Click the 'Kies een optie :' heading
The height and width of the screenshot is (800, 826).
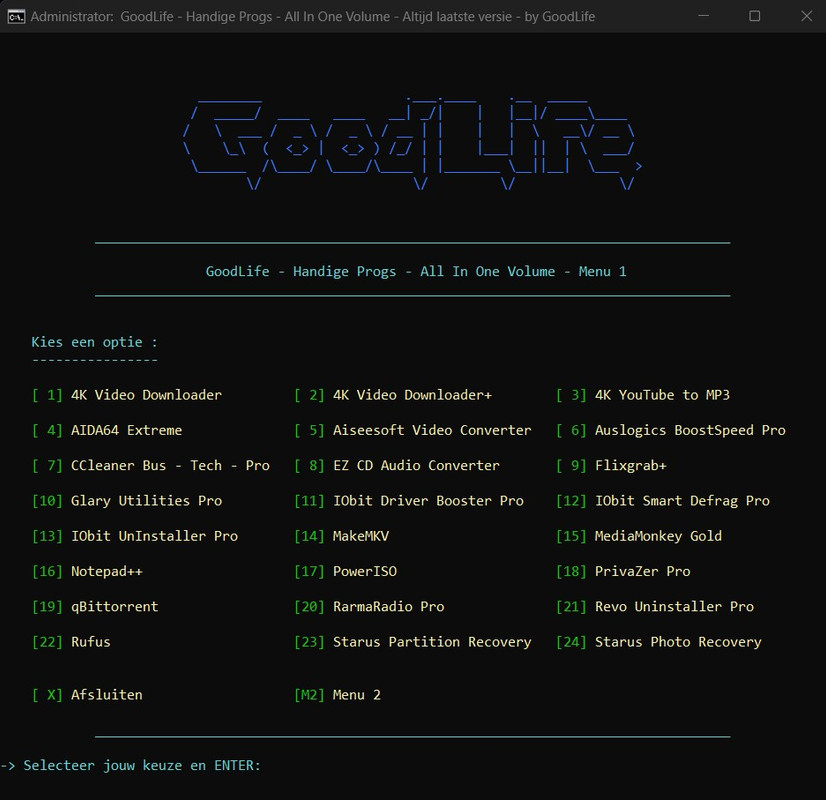click(94, 342)
